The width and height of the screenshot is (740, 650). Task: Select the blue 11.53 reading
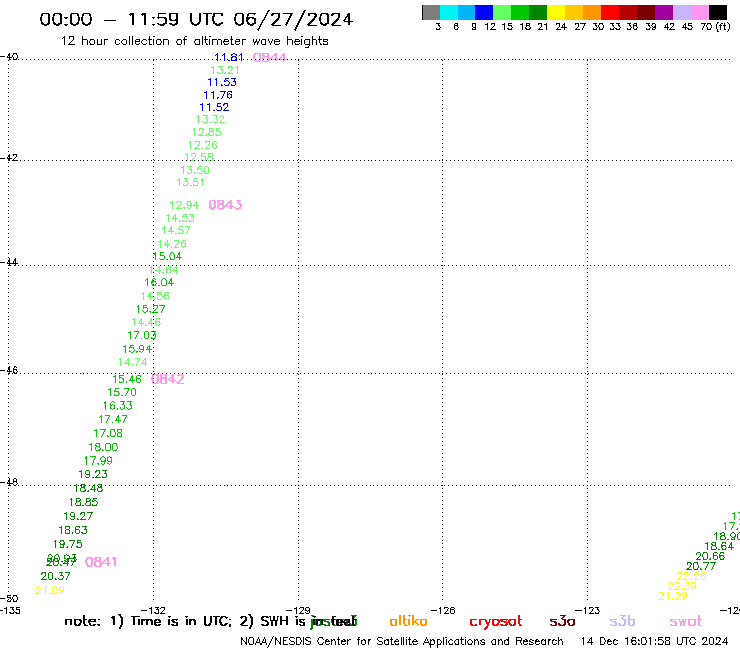pos(222,82)
